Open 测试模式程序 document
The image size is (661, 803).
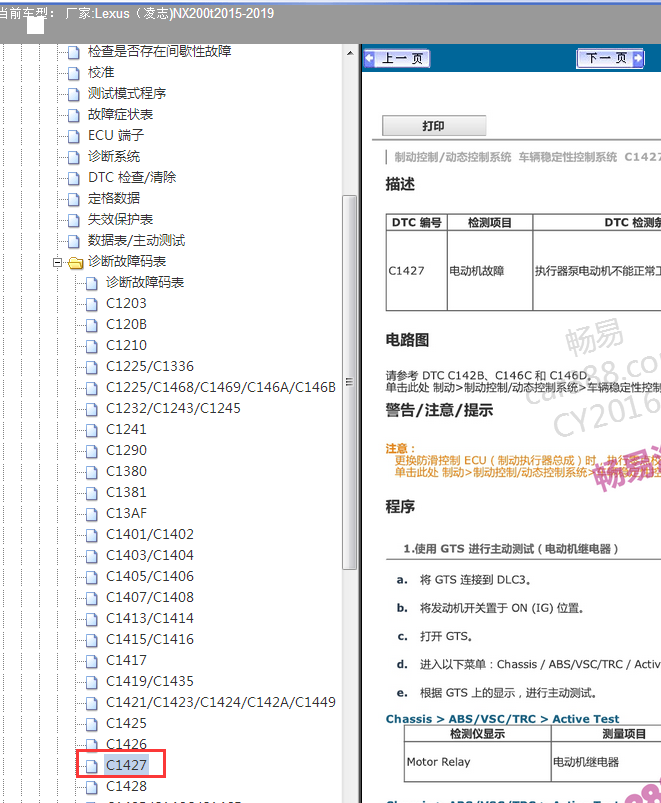click(127, 93)
